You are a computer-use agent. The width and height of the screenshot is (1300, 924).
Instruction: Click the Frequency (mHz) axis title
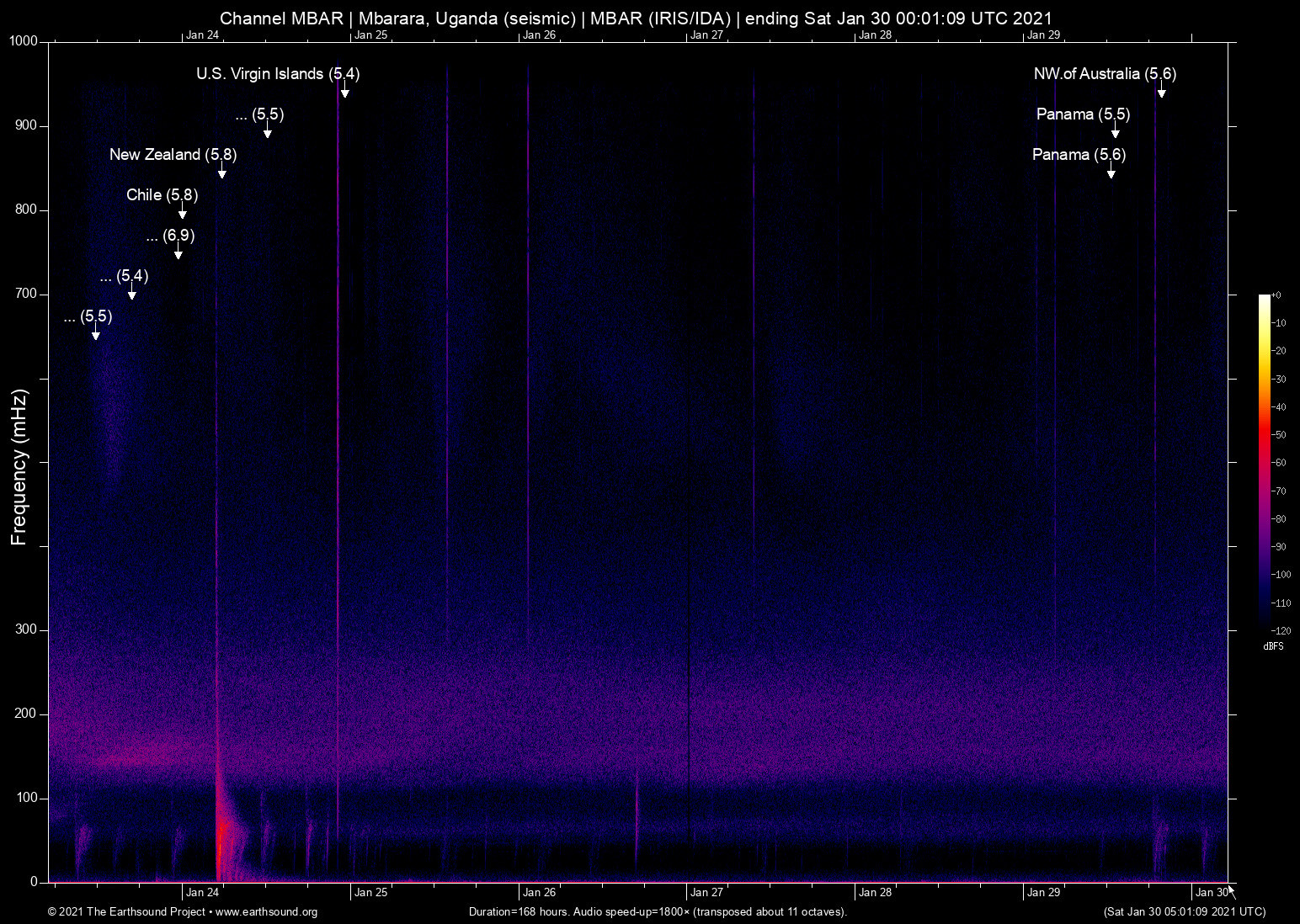[x=19, y=467]
